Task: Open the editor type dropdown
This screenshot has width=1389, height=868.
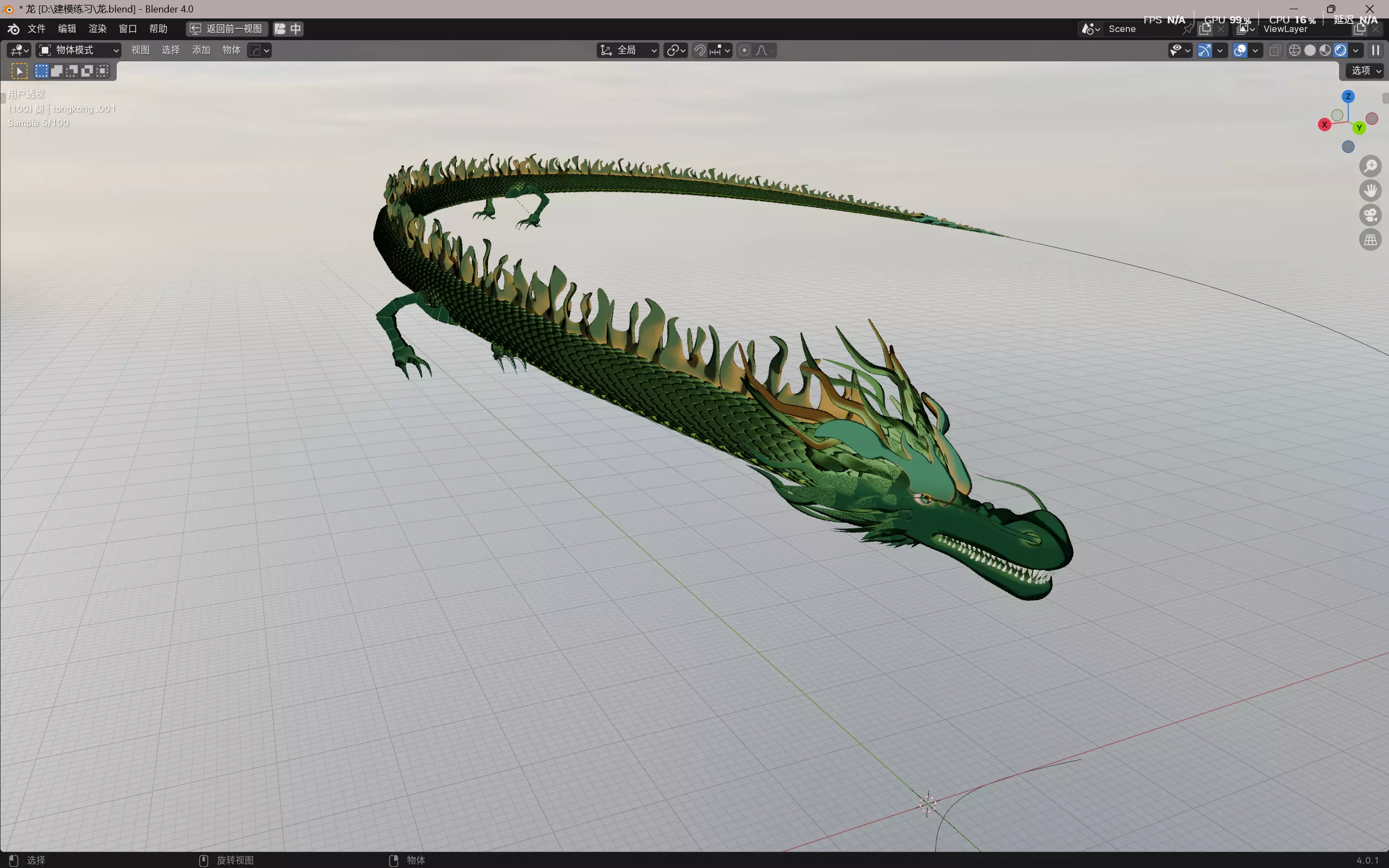Action: pyautogui.click(x=19, y=50)
